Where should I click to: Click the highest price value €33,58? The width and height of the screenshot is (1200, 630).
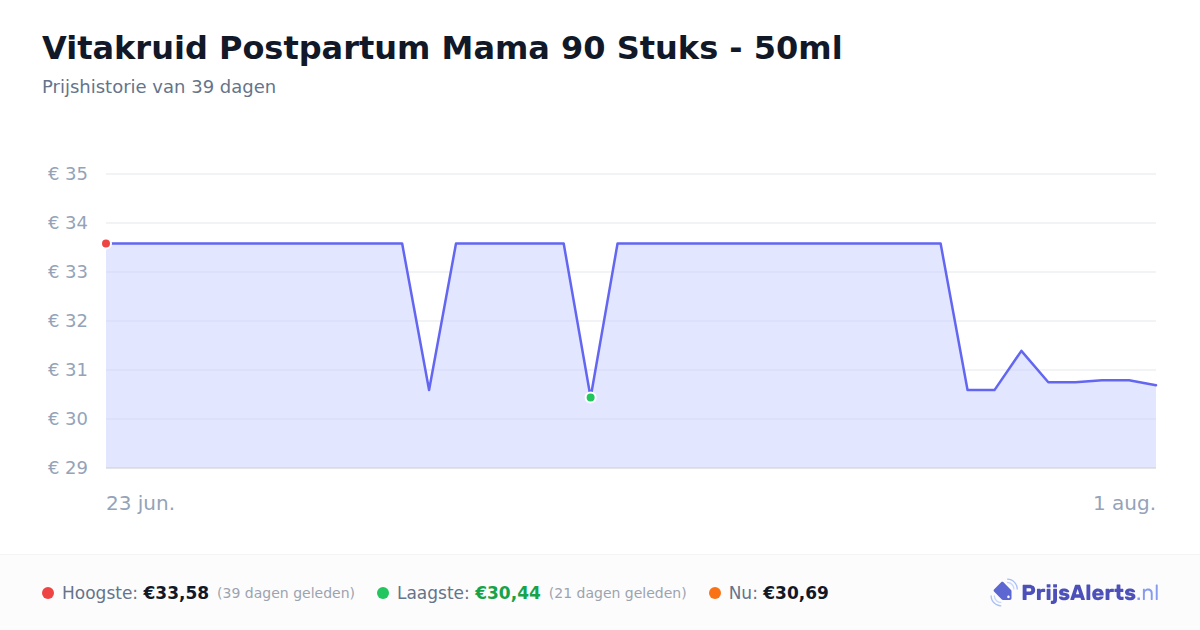(x=176, y=593)
